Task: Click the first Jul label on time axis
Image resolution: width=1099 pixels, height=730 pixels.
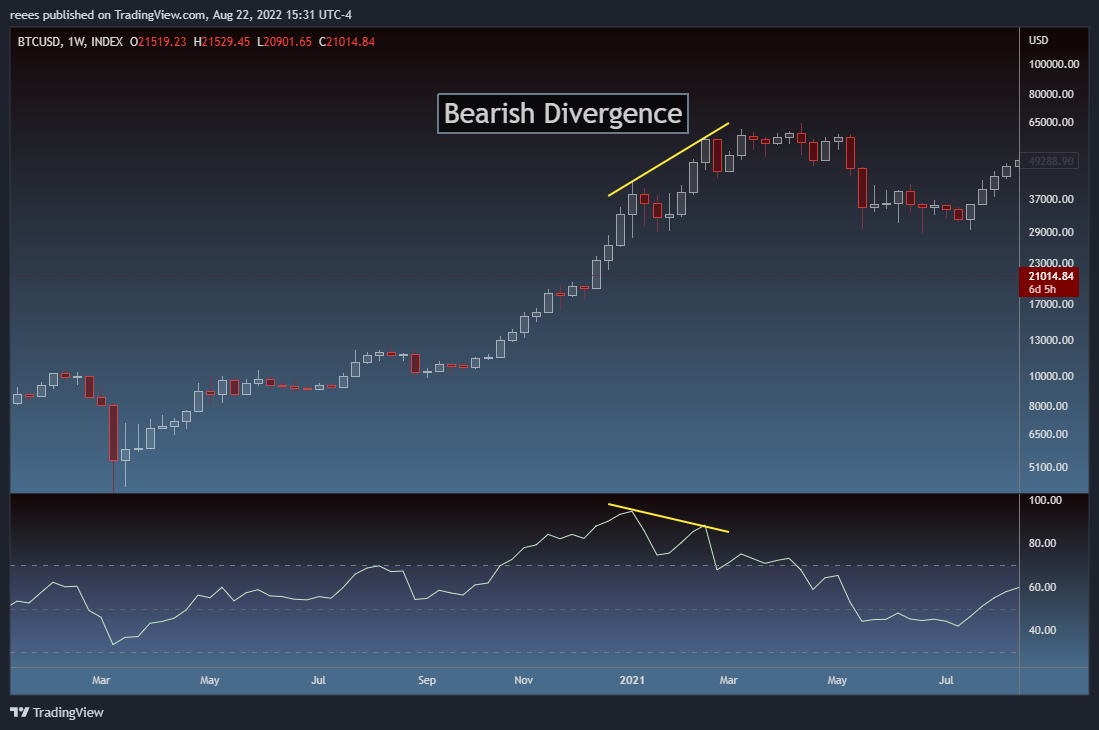Action: [318, 680]
